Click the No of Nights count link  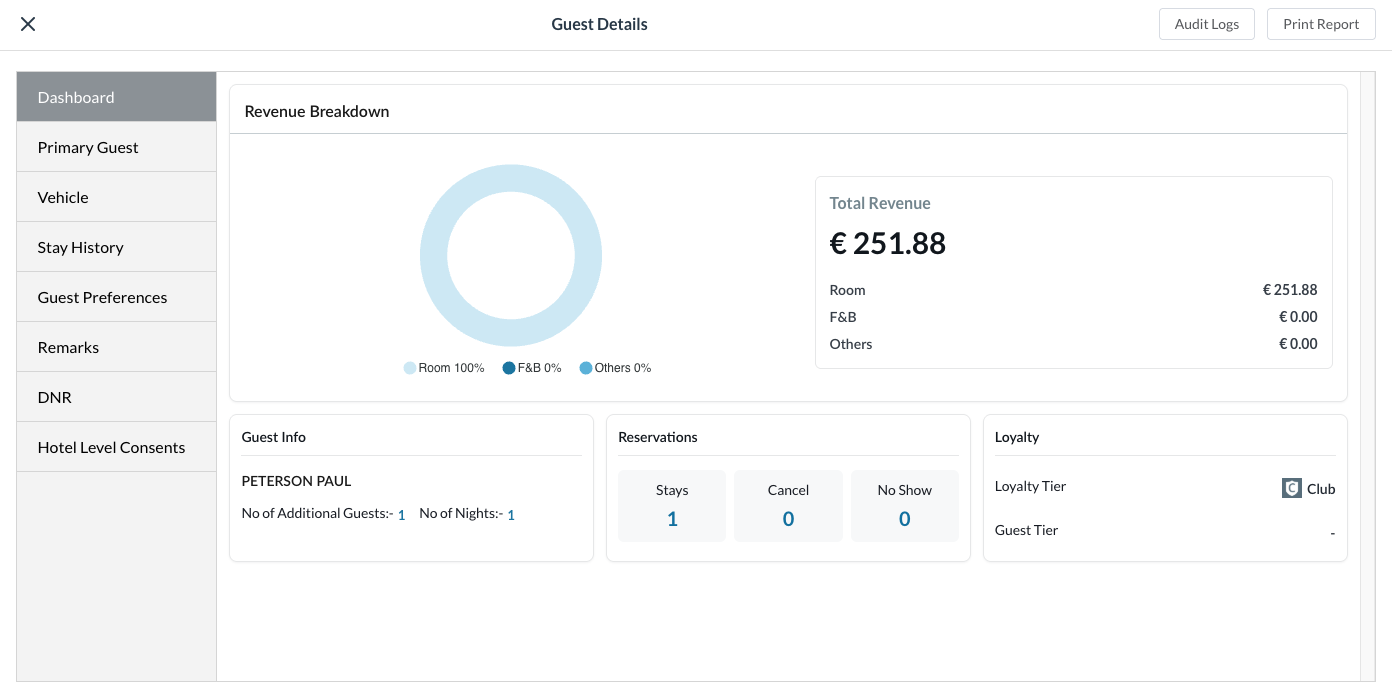tap(511, 514)
